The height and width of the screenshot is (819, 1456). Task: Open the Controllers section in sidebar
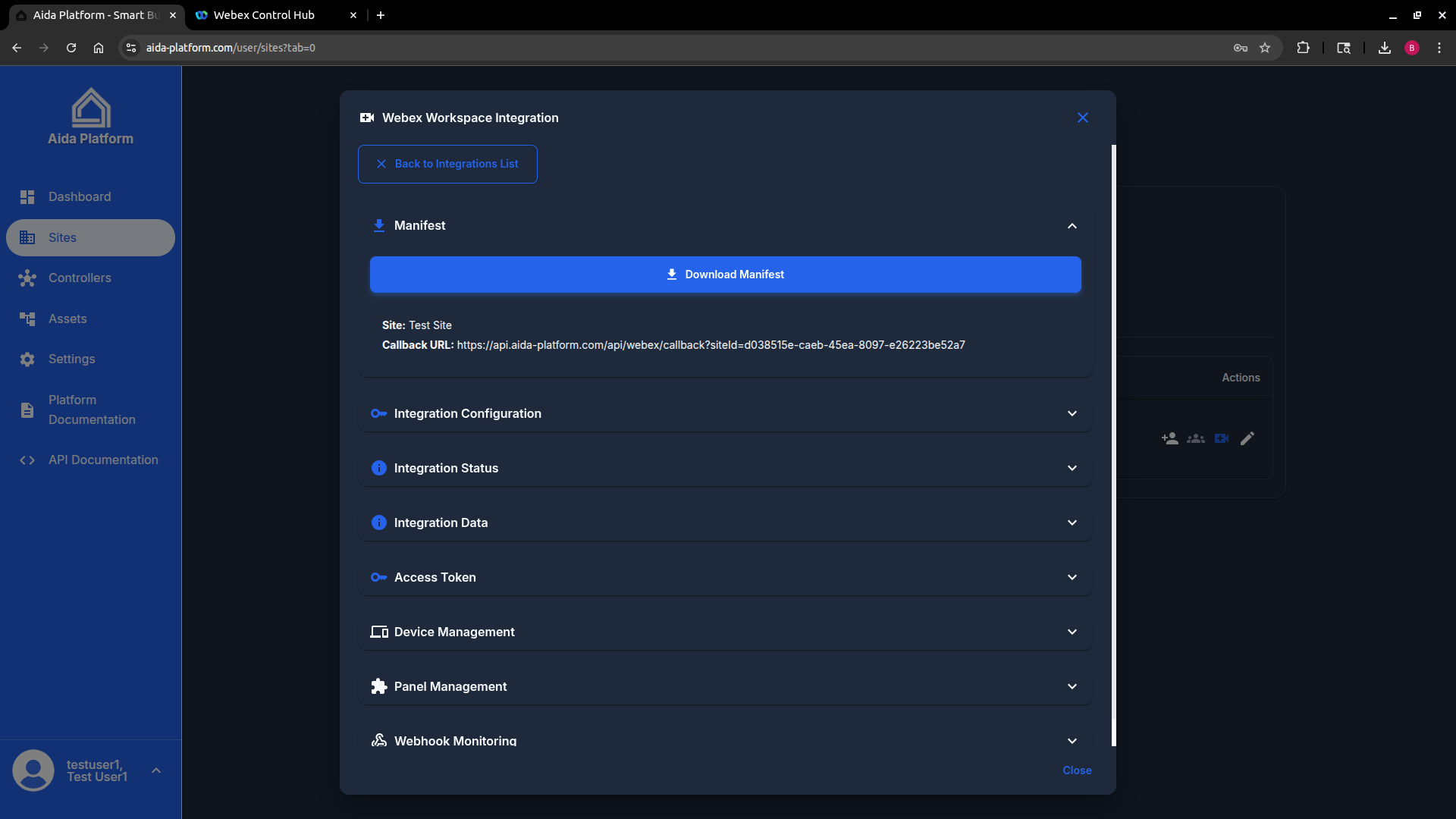tap(79, 278)
